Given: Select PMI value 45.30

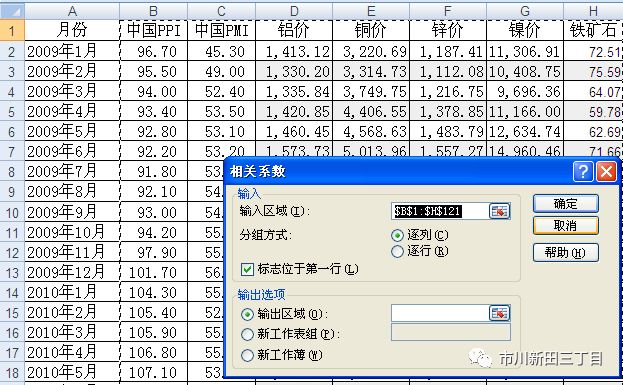Looking at the screenshot, I should coord(221,51).
